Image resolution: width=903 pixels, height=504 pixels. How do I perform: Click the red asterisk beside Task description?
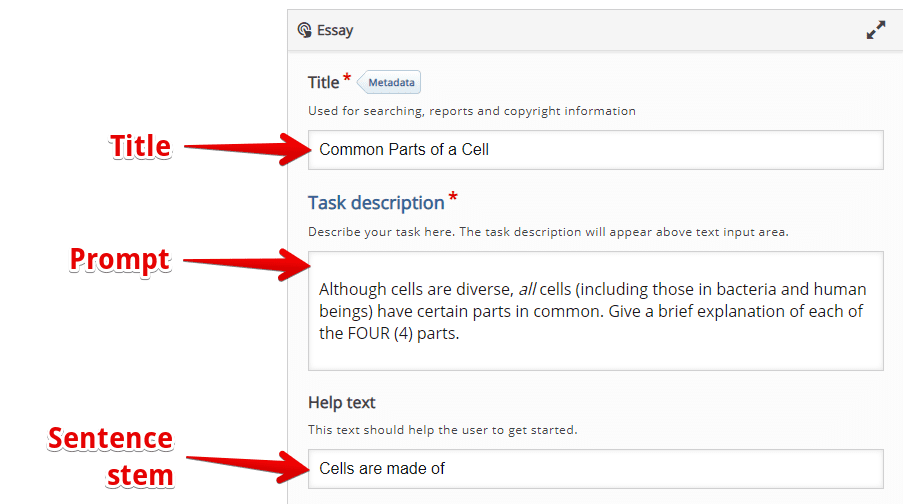[x=453, y=197]
